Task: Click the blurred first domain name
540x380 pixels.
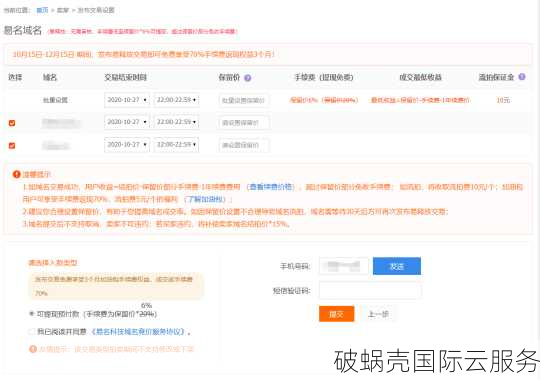Action: [x=61, y=123]
